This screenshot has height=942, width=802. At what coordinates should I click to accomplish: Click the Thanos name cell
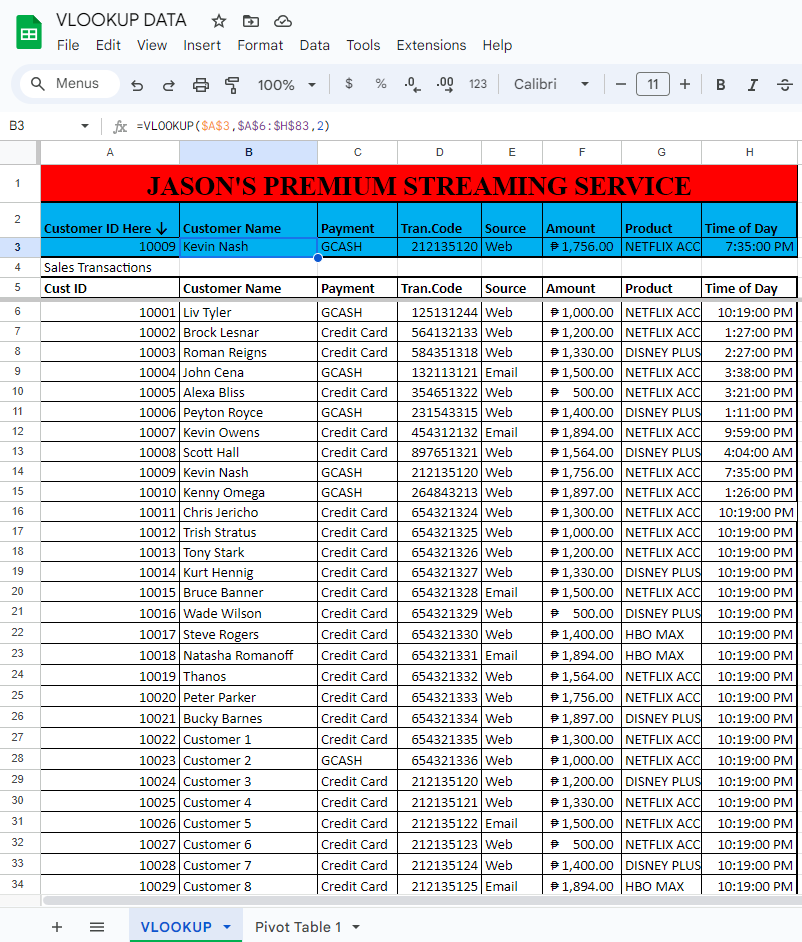tap(249, 676)
